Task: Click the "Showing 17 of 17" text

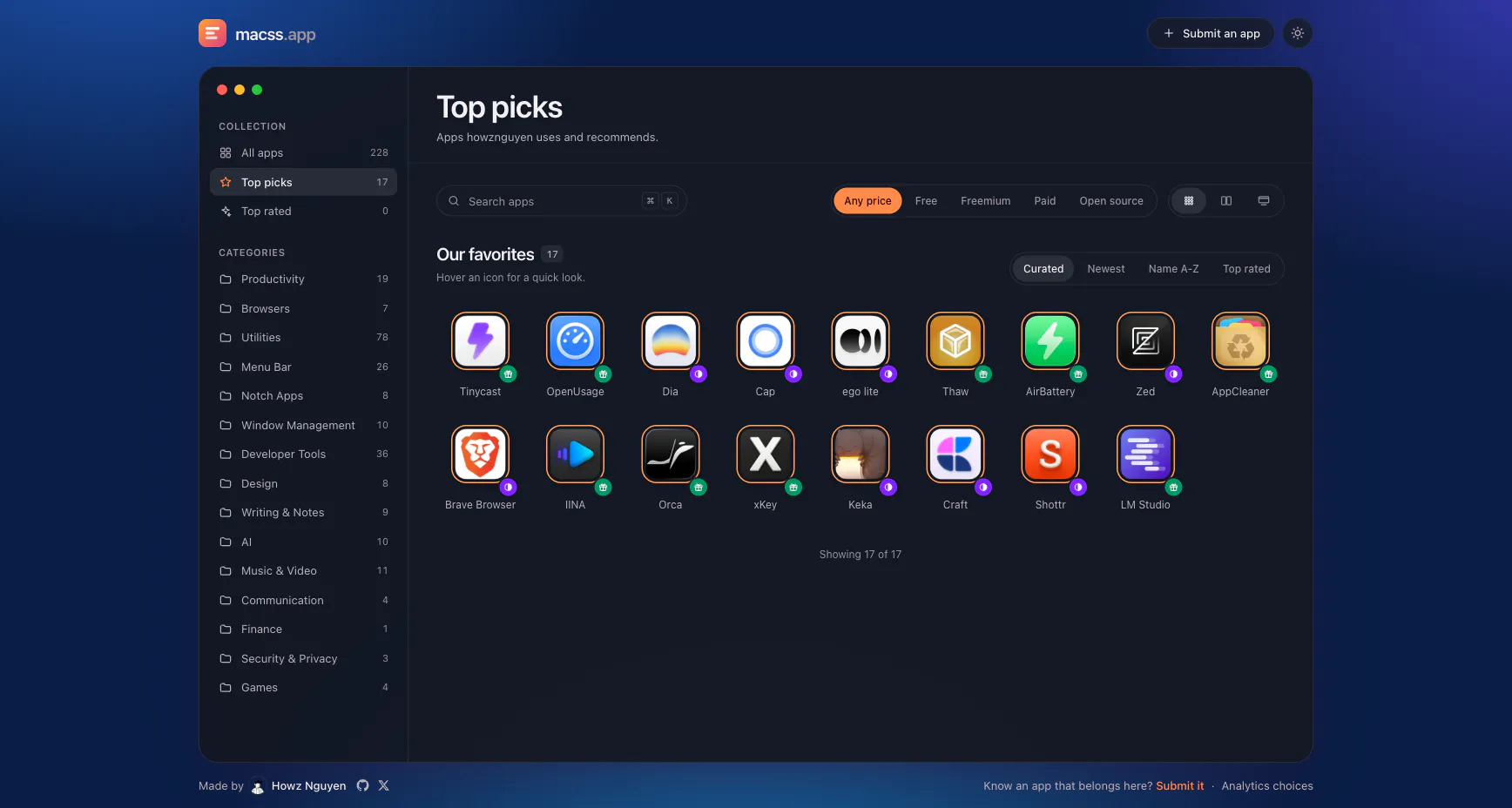Action: [x=860, y=555]
